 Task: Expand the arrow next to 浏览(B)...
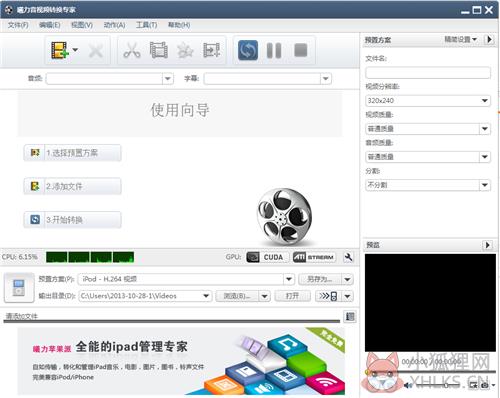coord(264,296)
